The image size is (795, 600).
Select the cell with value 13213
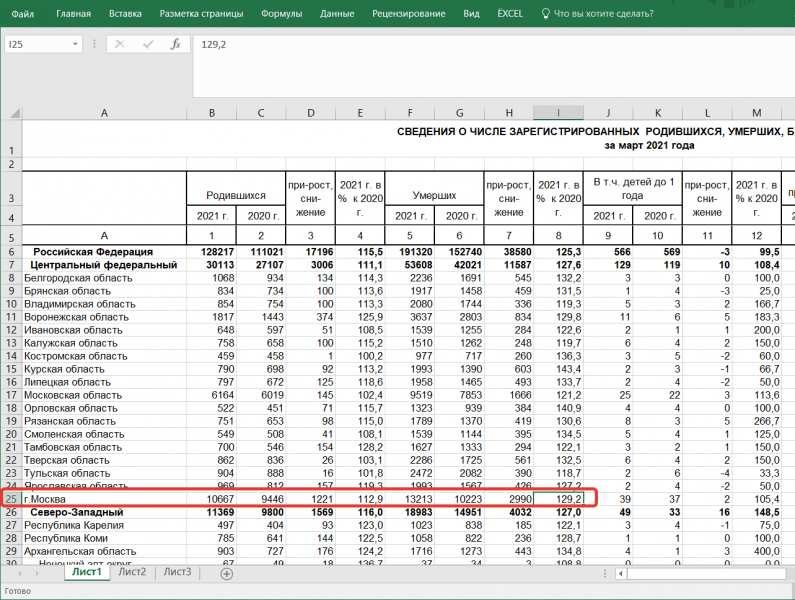[x=410, y=499]
